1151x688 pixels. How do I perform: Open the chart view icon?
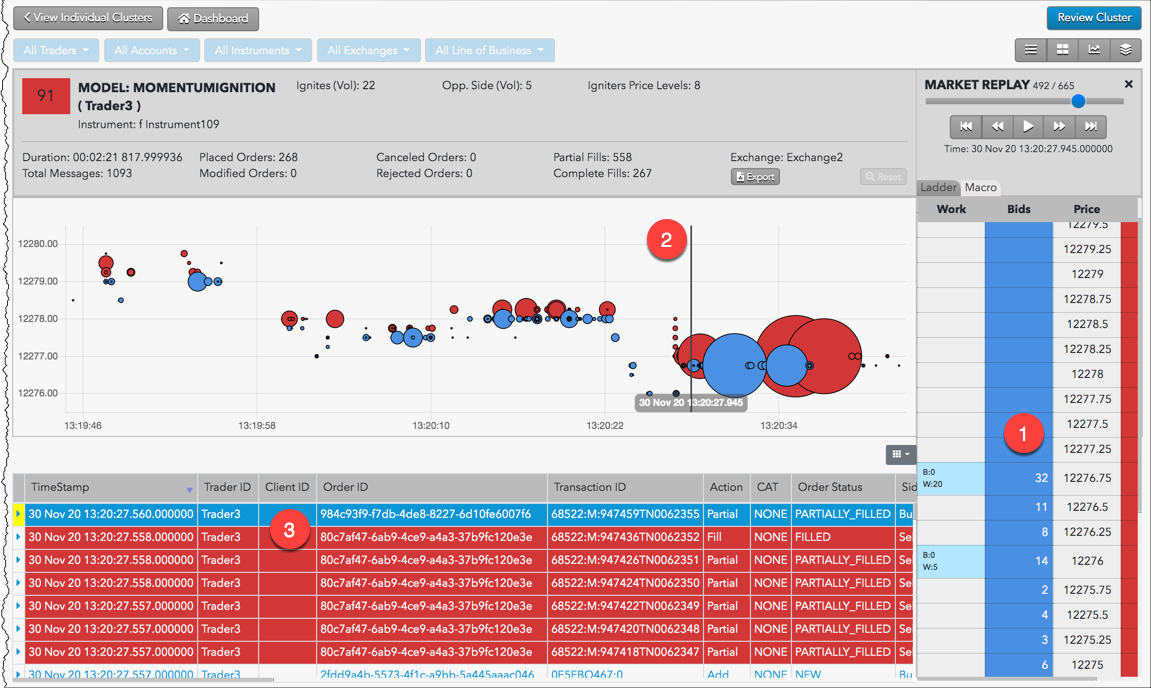click(1094, 50)
